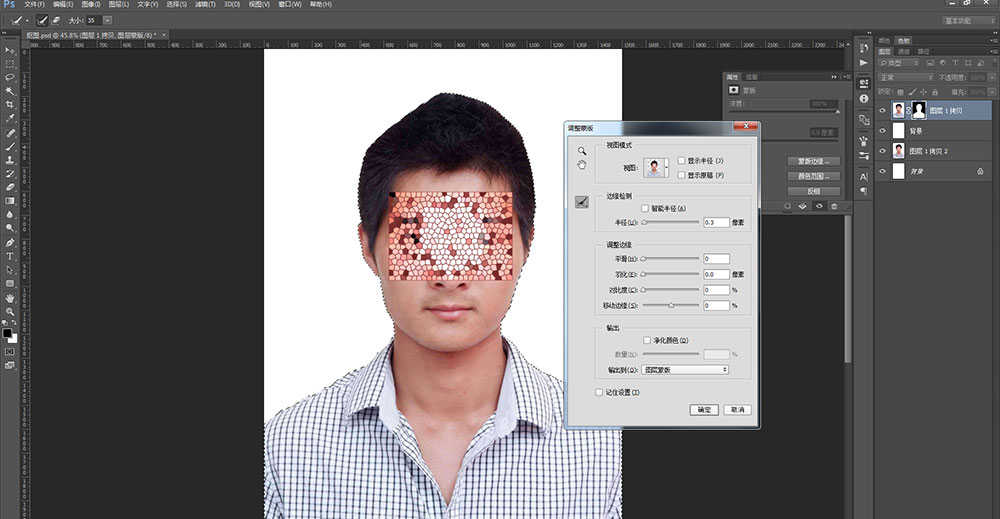Select the Hand tool in the Refine Mask dialog
Screen dimensions: 1000x519
click(x=581, y=165)
